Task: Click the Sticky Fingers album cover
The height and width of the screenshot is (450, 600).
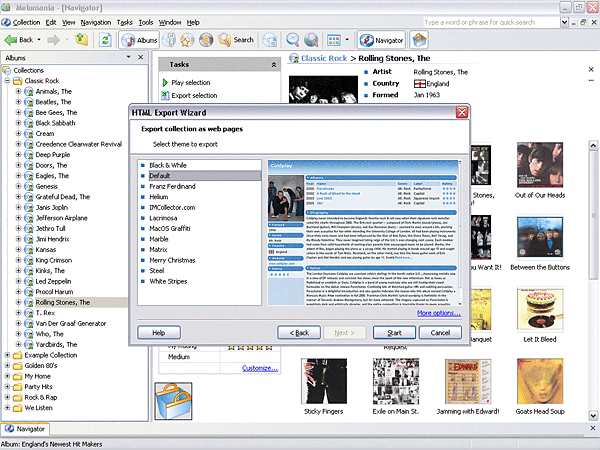Action: pos(324,381)
